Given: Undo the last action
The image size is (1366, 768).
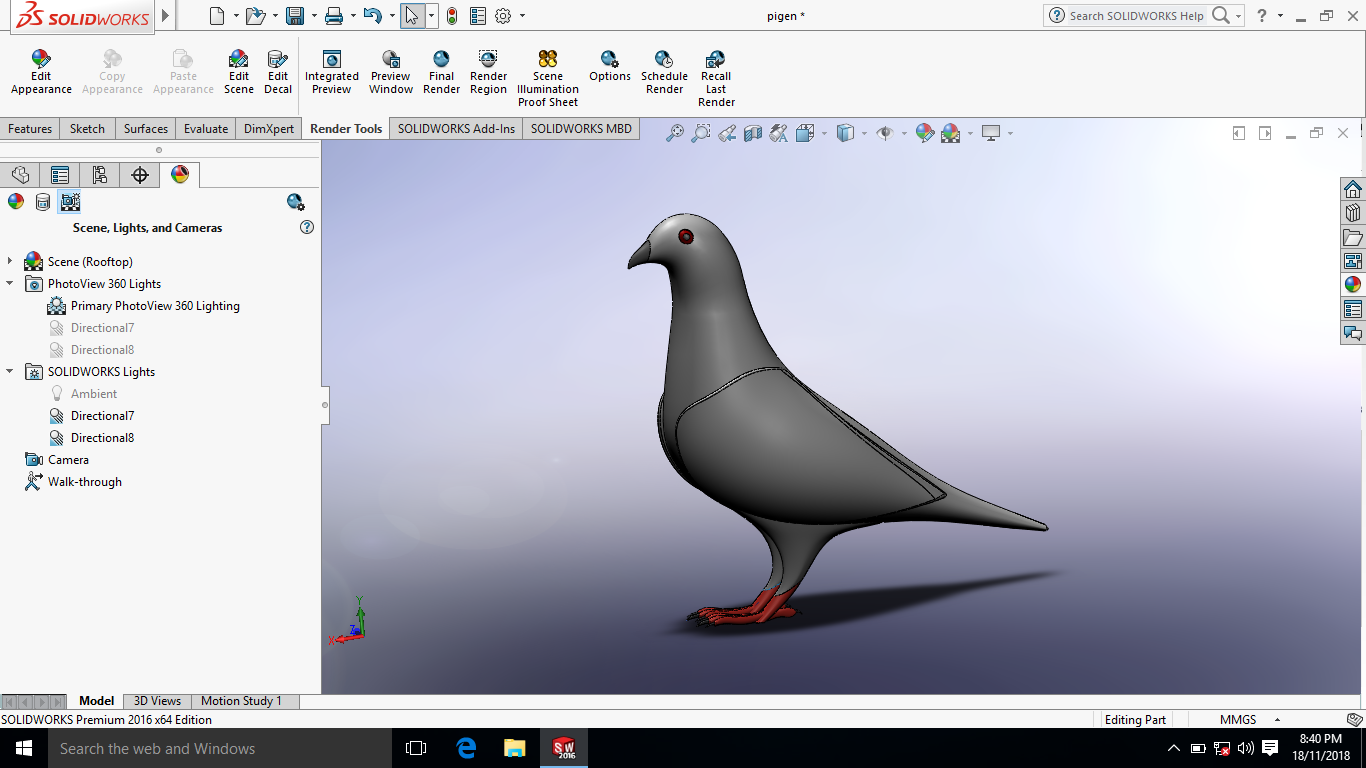Looking at the screenshot, I should click(372, 16).
